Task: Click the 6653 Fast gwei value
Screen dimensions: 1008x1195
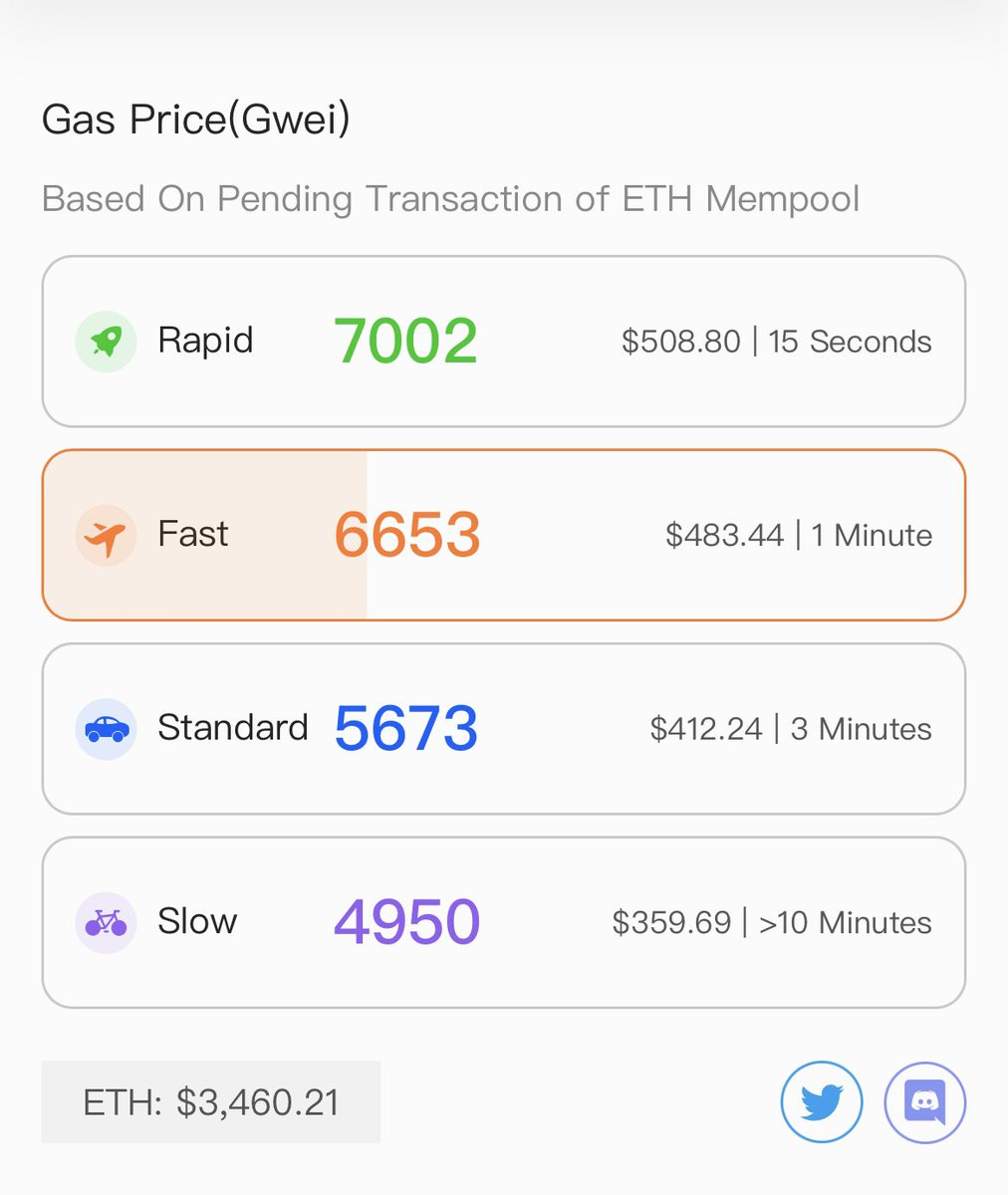Action: (x=407, y=535)
